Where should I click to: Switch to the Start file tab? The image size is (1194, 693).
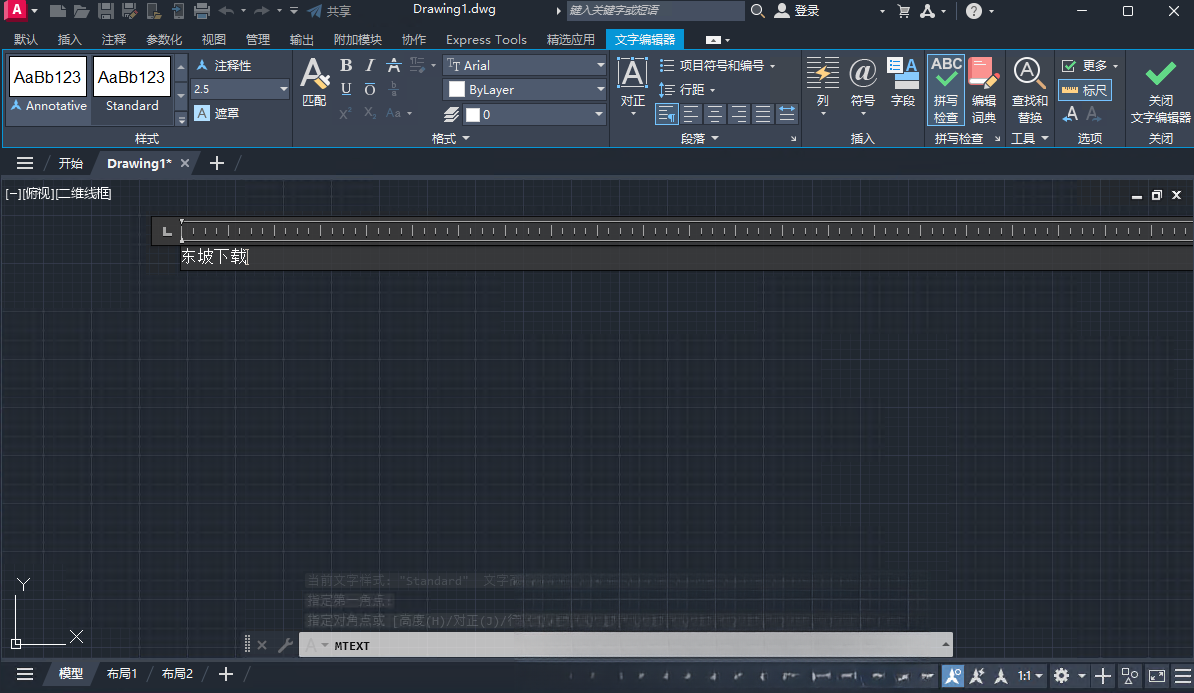[x=71, y=163]
